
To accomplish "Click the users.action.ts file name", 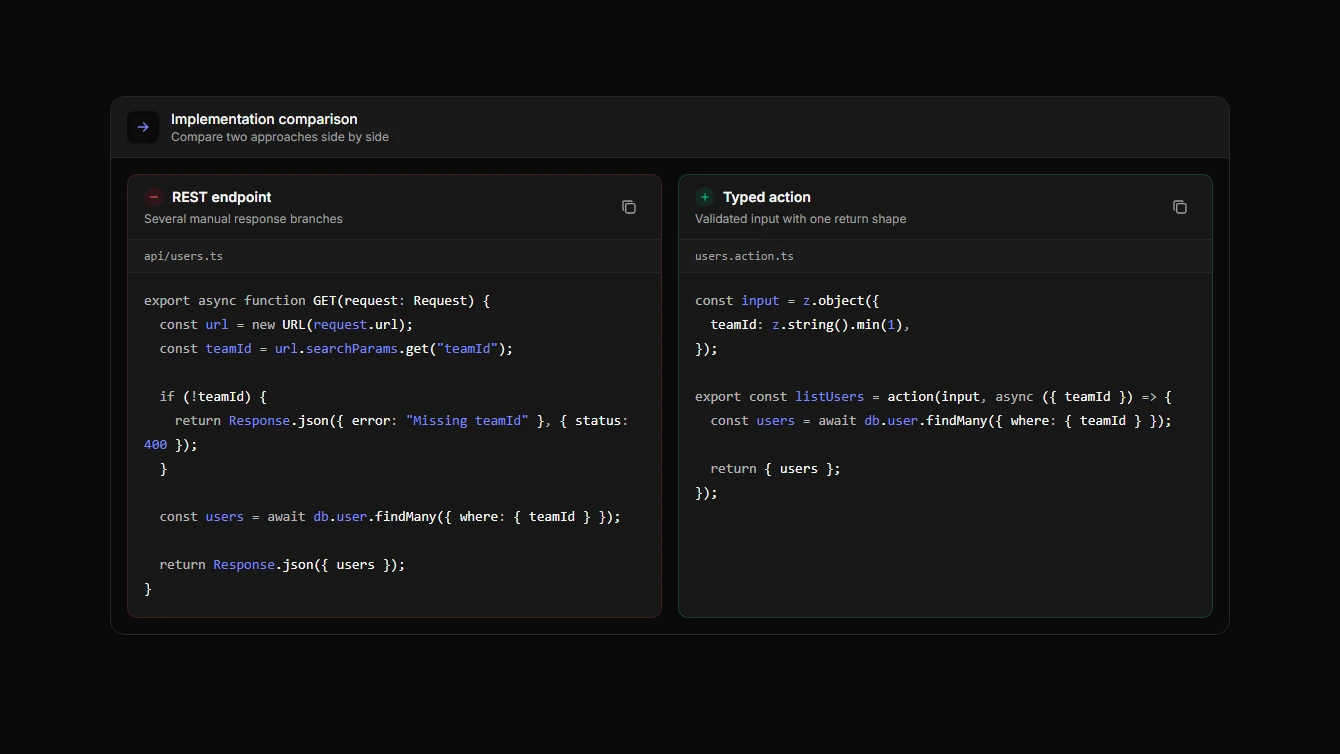I will pos(744,256).
